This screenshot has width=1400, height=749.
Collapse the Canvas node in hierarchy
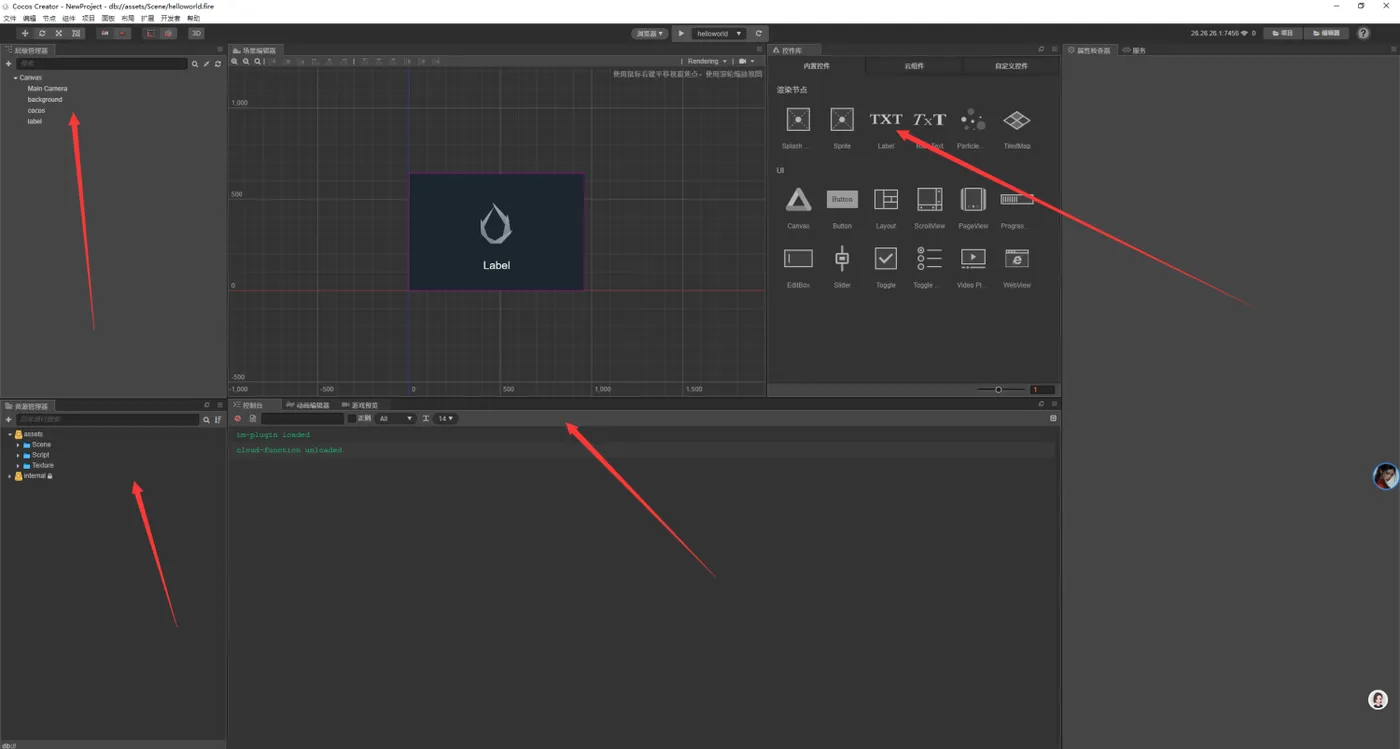click(x=16, y=78)
